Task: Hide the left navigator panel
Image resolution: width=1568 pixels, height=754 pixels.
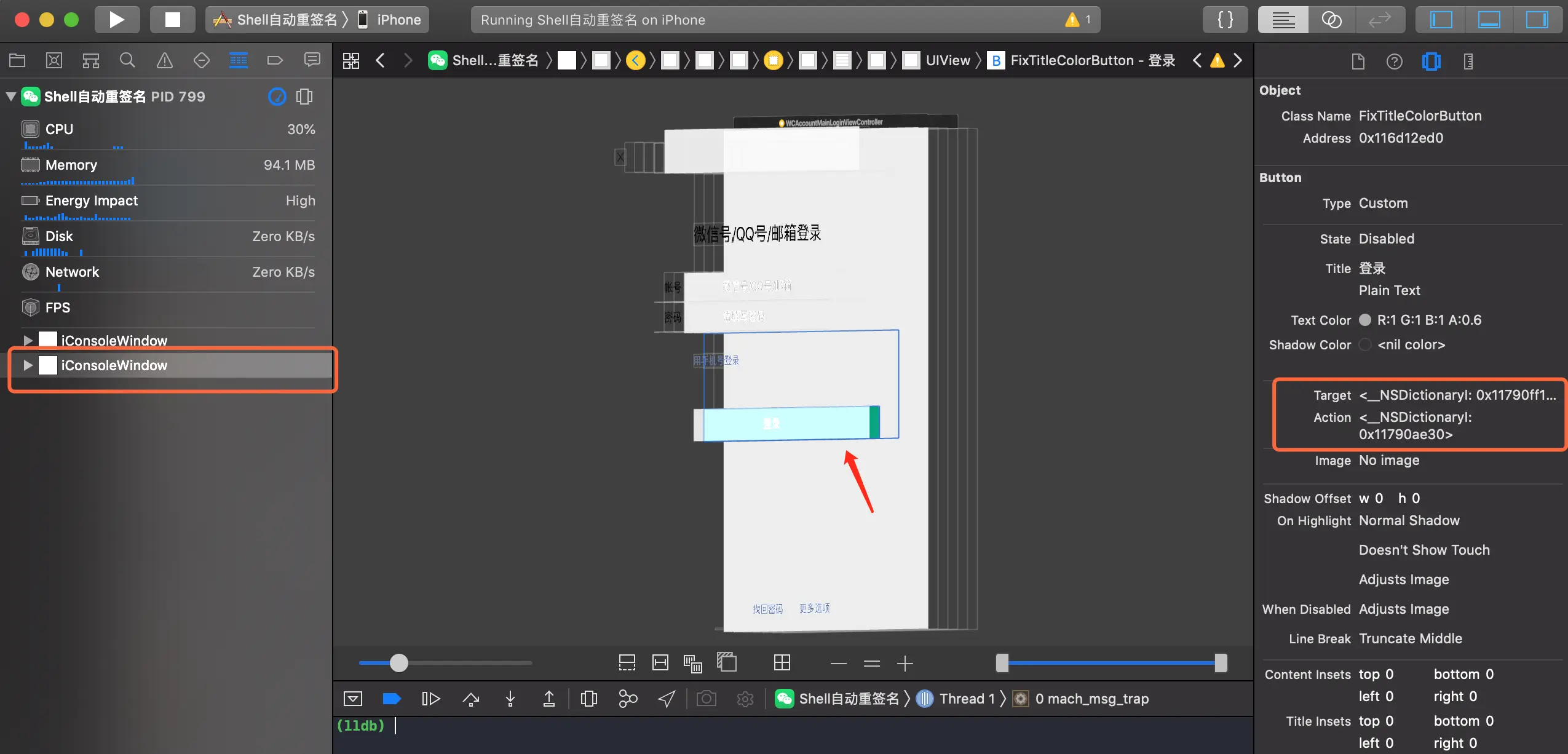Action: (1441, 20)
